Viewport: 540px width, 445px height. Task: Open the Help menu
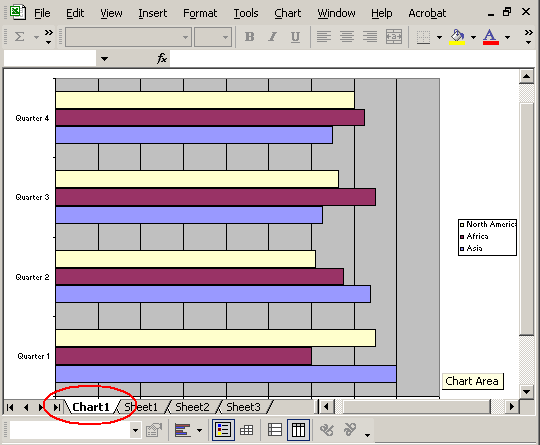[382, 13]
